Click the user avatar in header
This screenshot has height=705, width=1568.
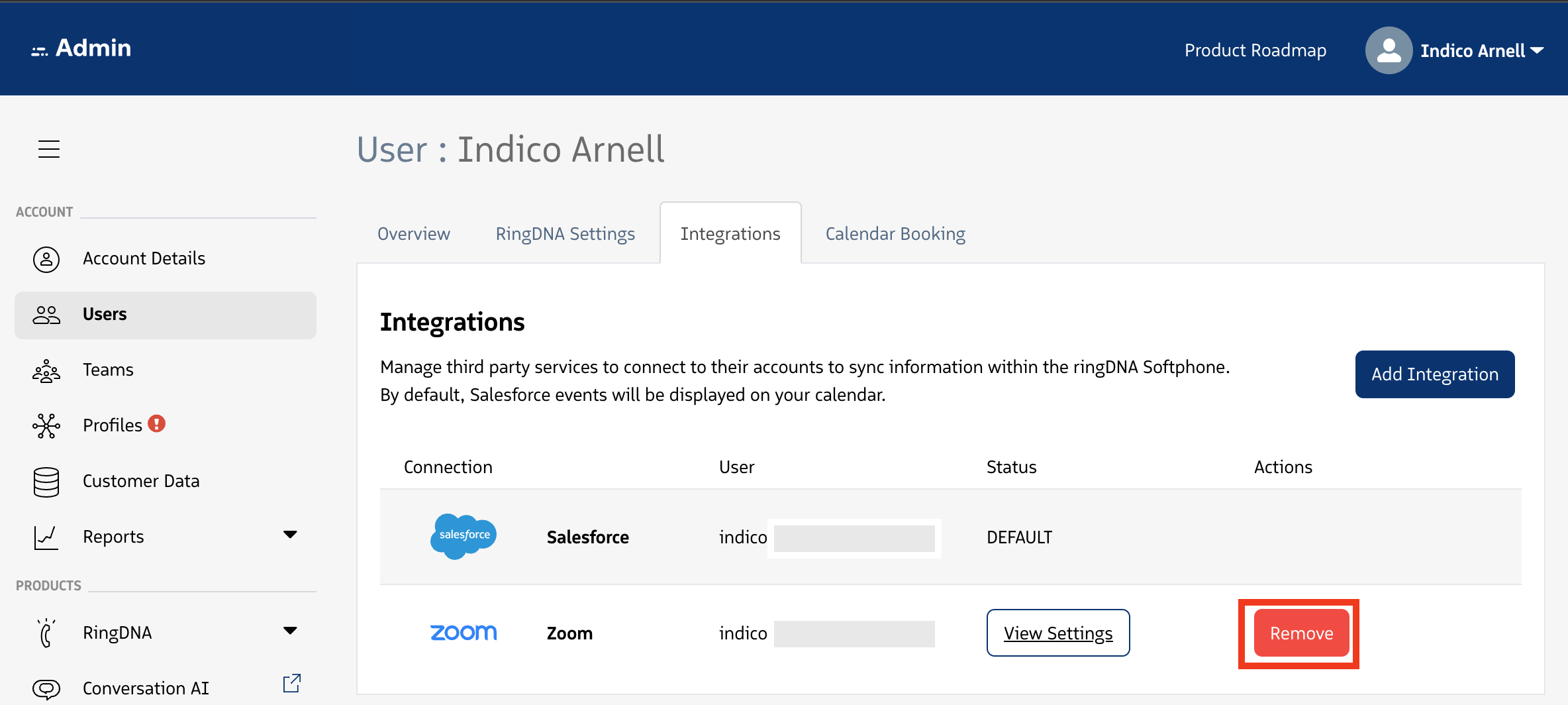[x=1389, y=50]
